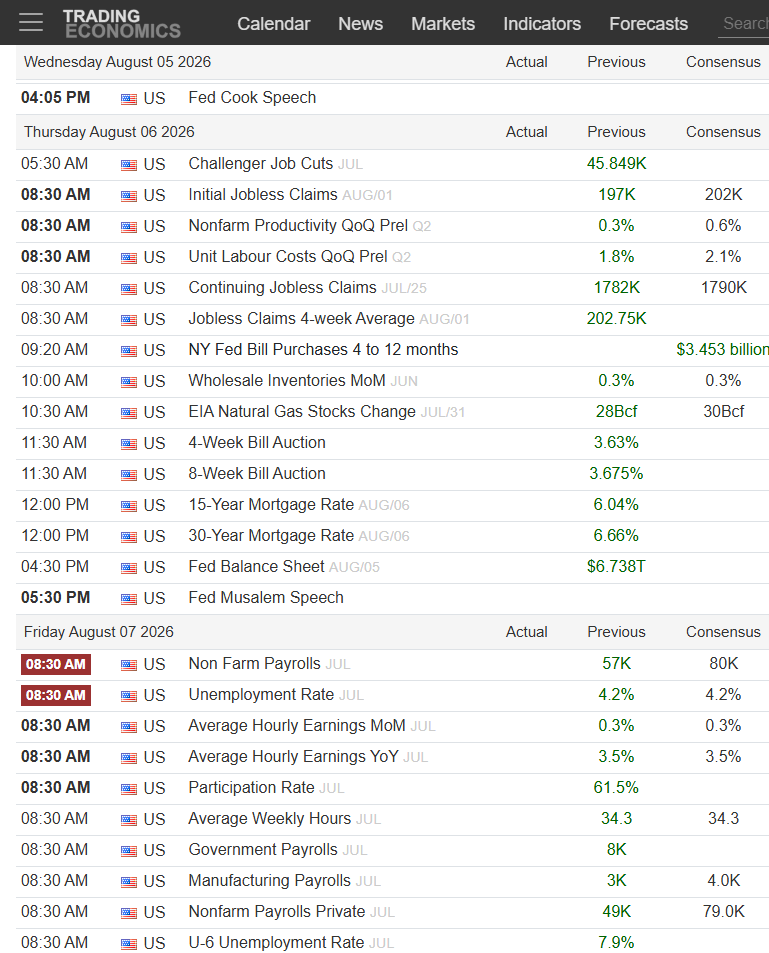Click US flag on Unemployment Rate row
Image resolution: width=769 pixels, height=953 pixels.
tap(129, 696)
